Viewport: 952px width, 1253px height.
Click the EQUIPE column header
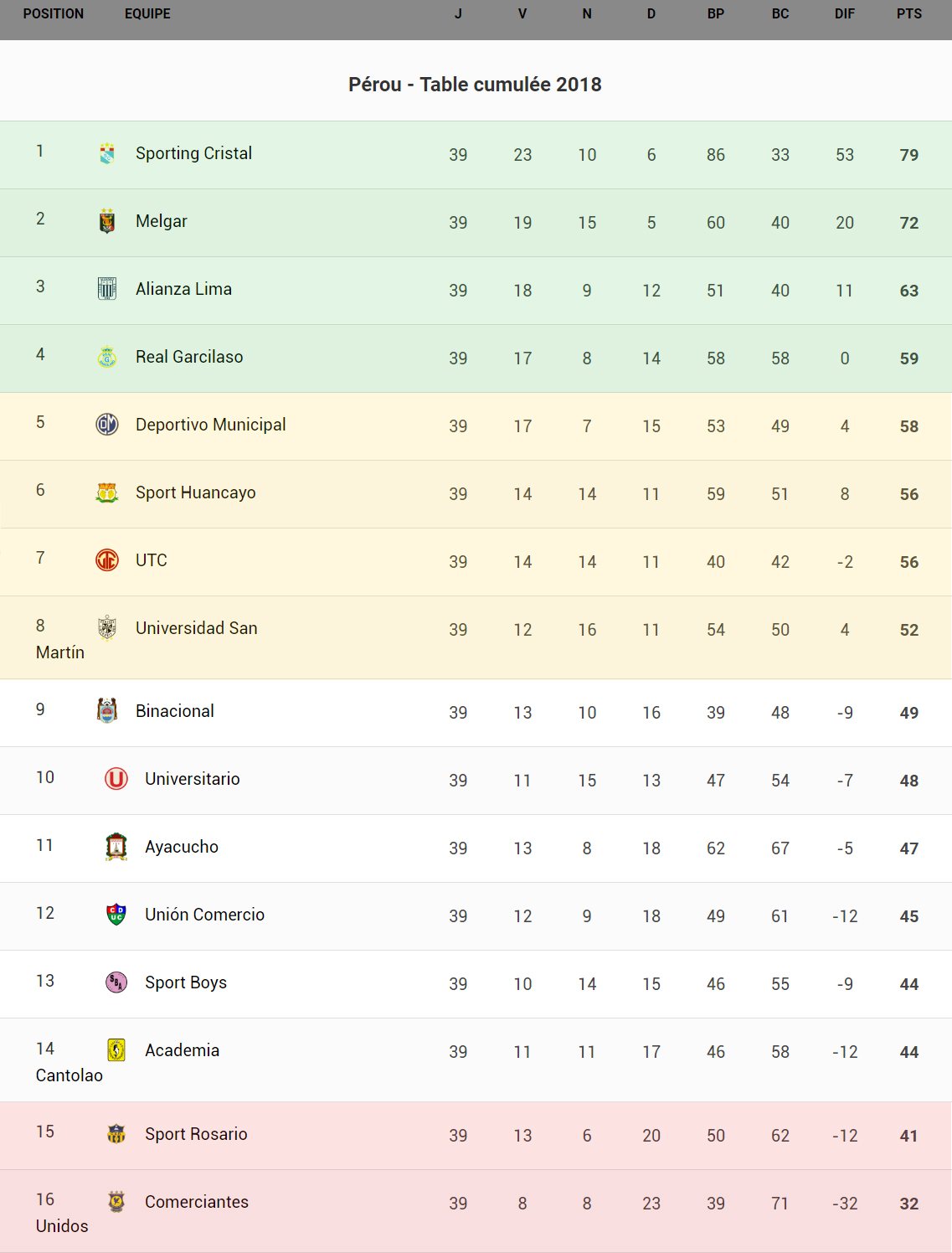[147, 14]
